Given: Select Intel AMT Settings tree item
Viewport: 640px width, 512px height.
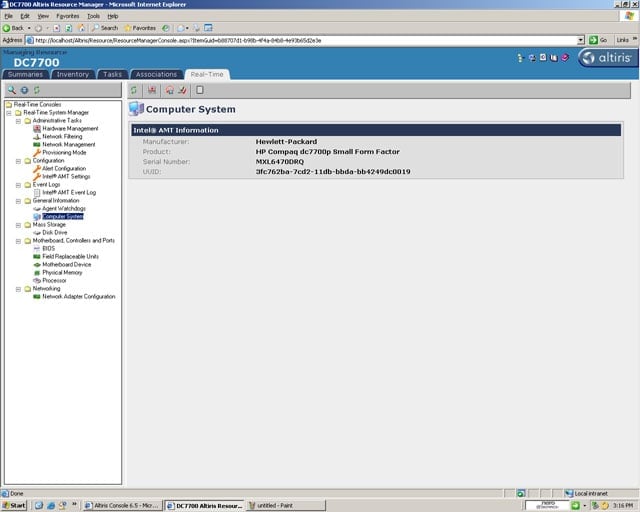Looking at the screenshot, I should click(66, 177).
